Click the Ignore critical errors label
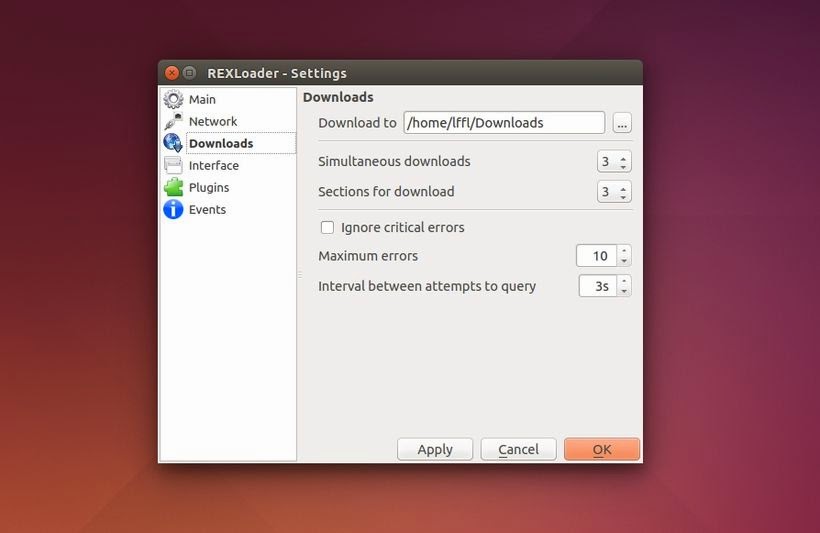820x533 pixels. [x=402, y=227]
